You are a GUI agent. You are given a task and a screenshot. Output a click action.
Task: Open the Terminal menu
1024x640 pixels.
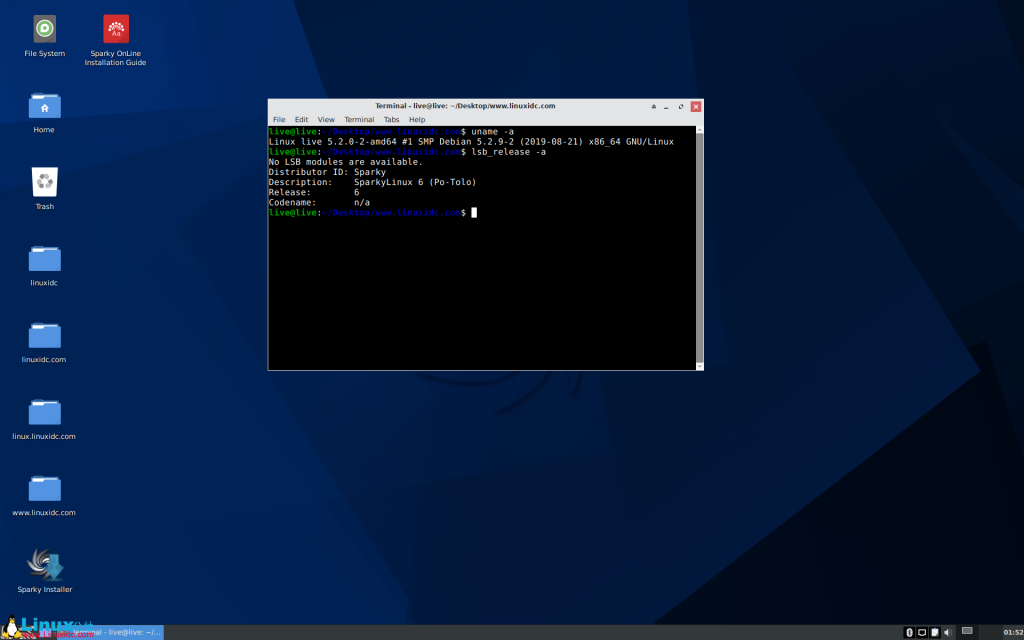click(x=359, y=119)
